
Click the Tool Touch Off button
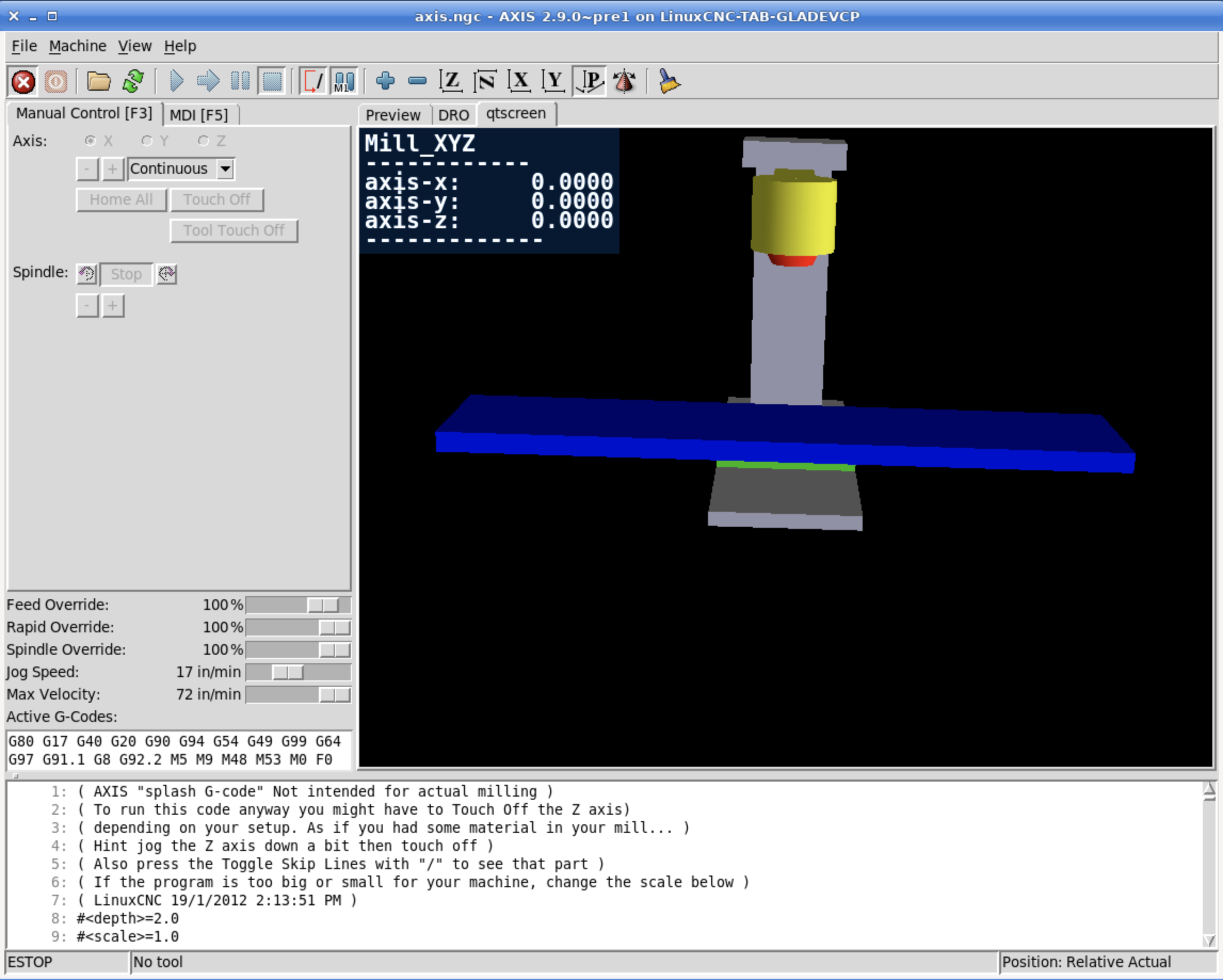point(234,230)
